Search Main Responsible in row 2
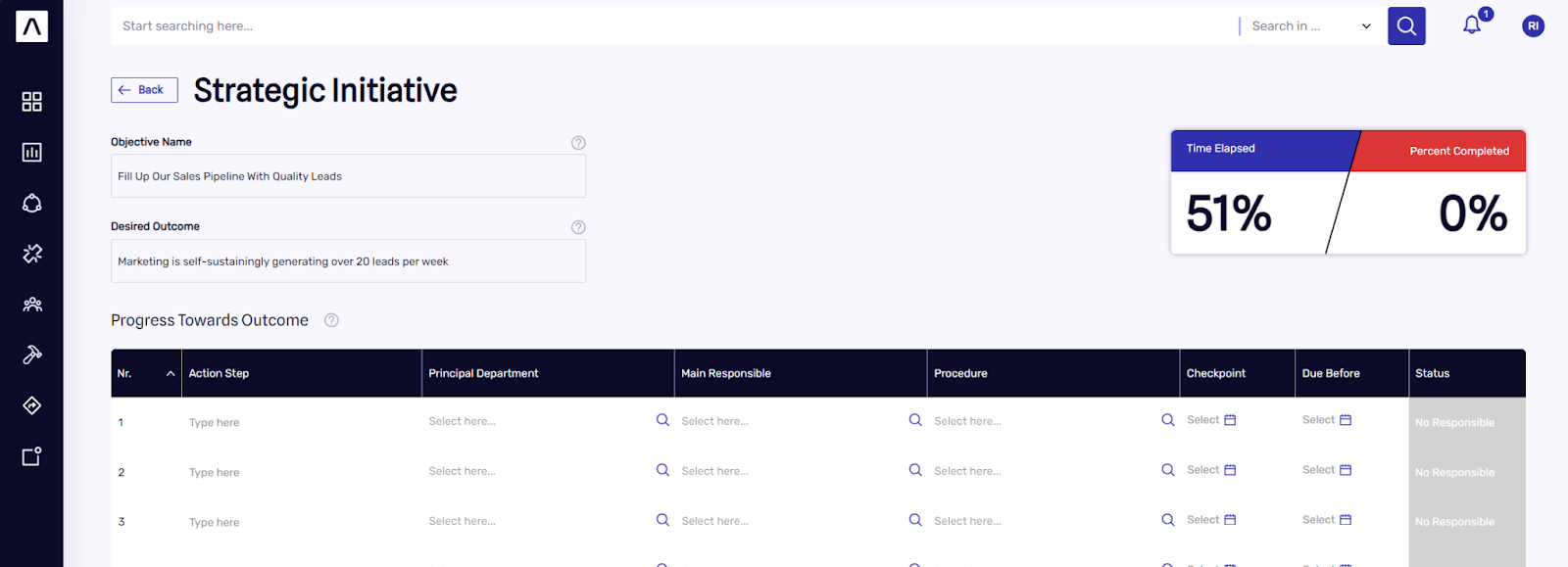1568x567 pixels. [915, 470]
